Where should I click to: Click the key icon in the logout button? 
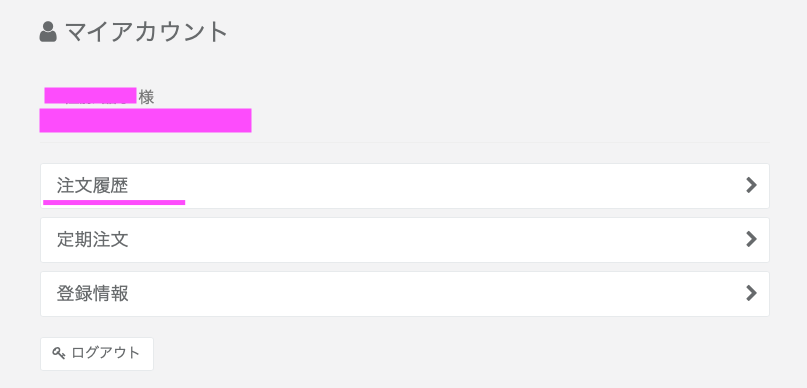[x=59, y=353]
